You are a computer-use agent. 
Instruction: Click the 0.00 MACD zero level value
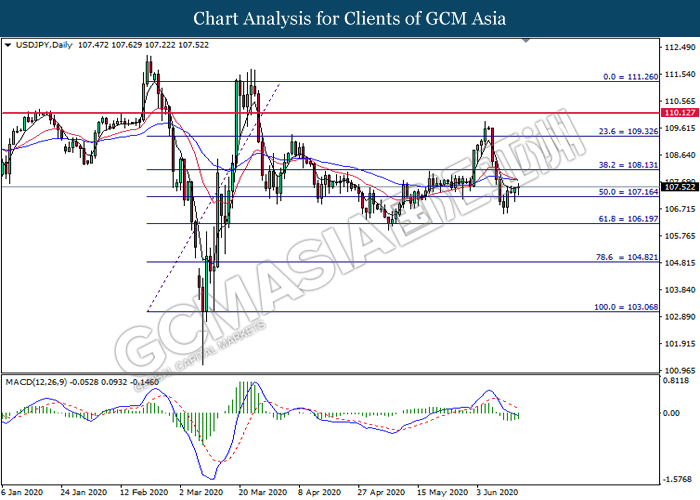[671, 413]
